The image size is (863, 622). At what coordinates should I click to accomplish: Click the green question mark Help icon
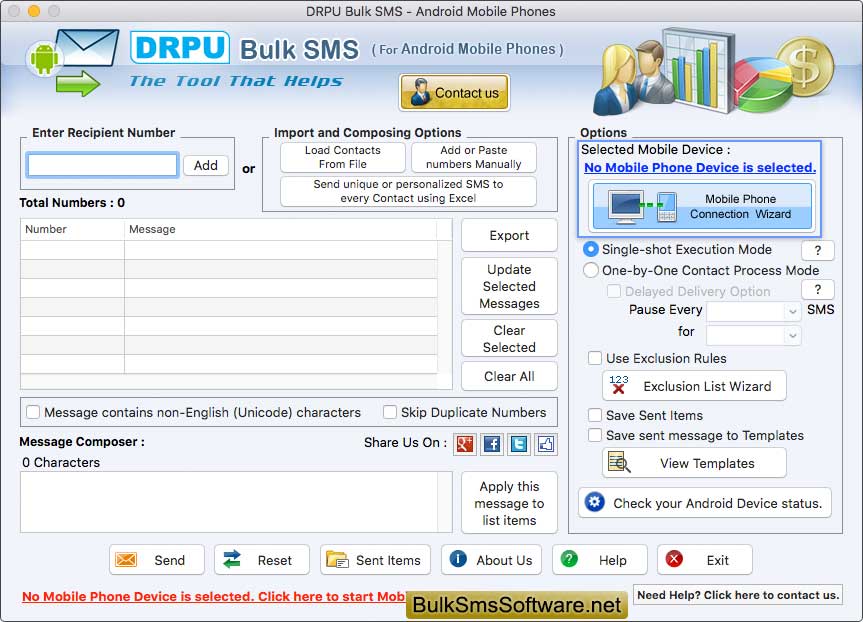(569, 559)
